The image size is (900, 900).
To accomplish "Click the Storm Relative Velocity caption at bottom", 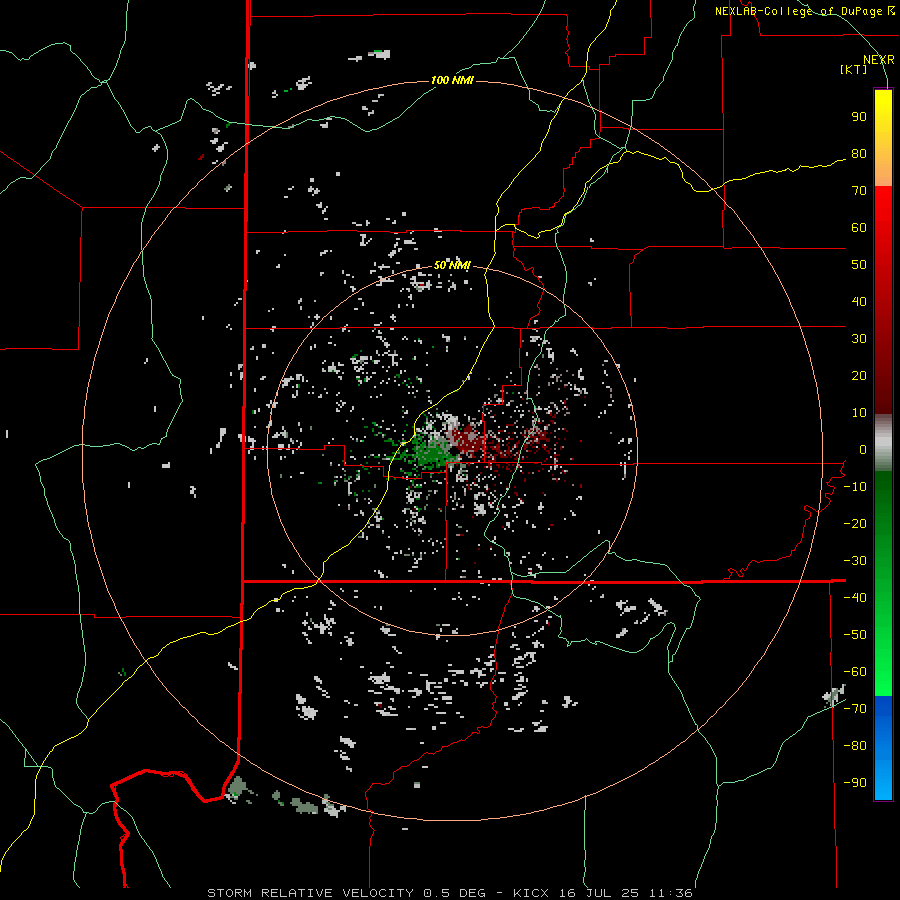I will [450, 893].
